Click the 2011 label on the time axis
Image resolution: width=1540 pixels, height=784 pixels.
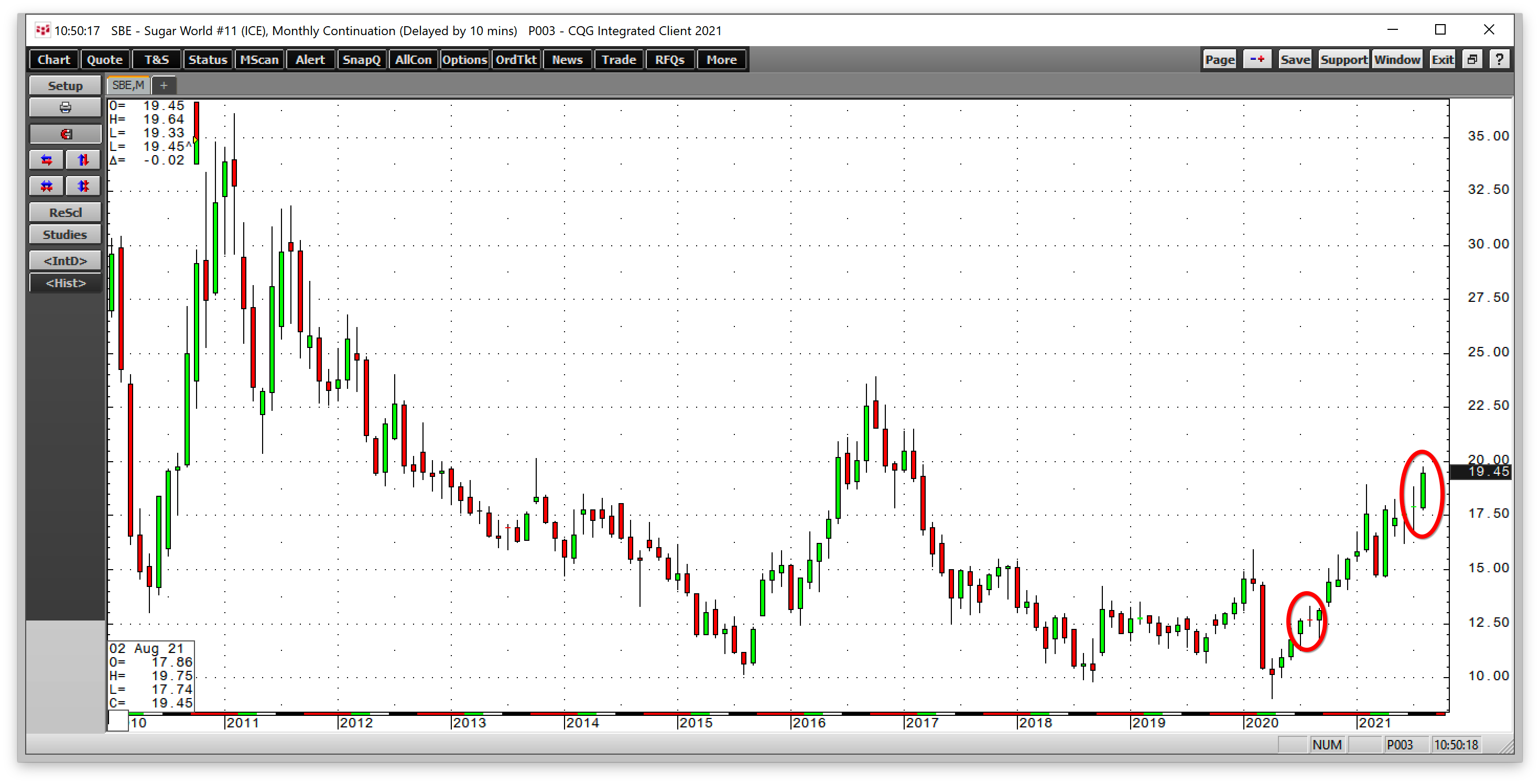click(242, 723)
